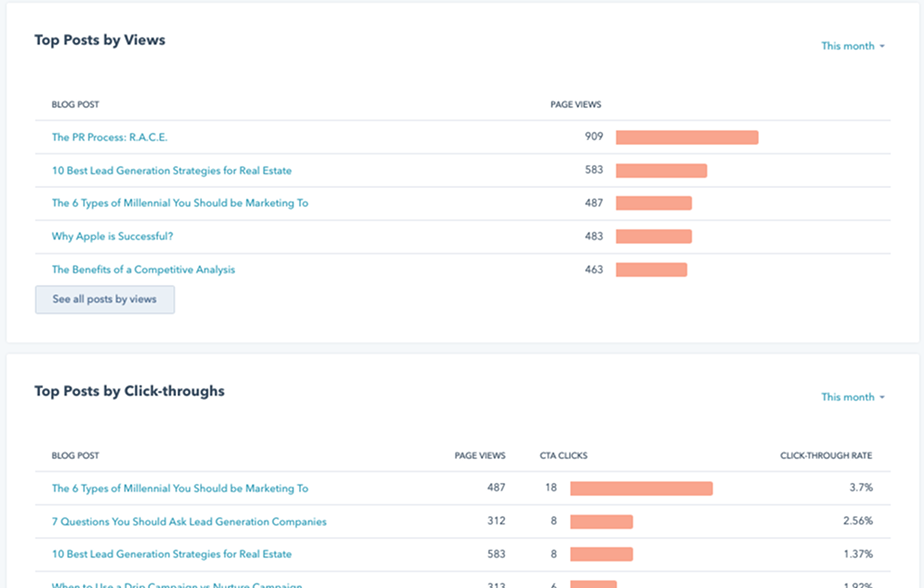Open 10 Best Lead Generation Strategies in Click-throughs table
The width and height of the screenshot is (924, 588).
172,554
